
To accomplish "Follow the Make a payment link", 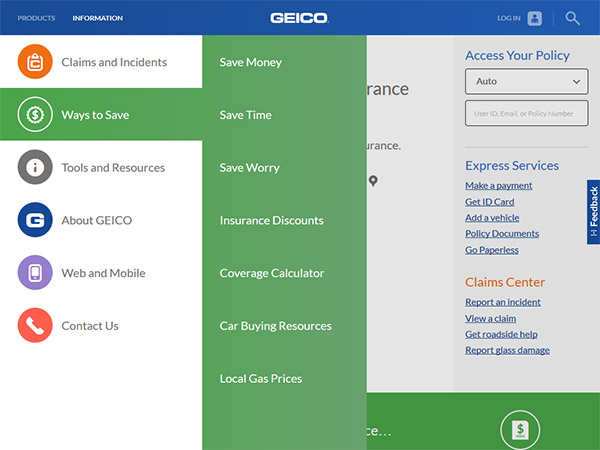I will (499, 186).
